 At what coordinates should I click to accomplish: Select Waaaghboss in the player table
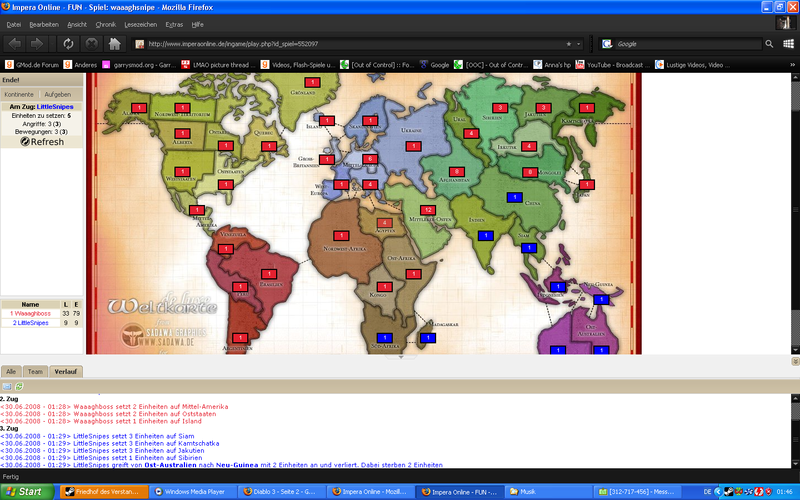pyautogui.click(x=31, y=313)
